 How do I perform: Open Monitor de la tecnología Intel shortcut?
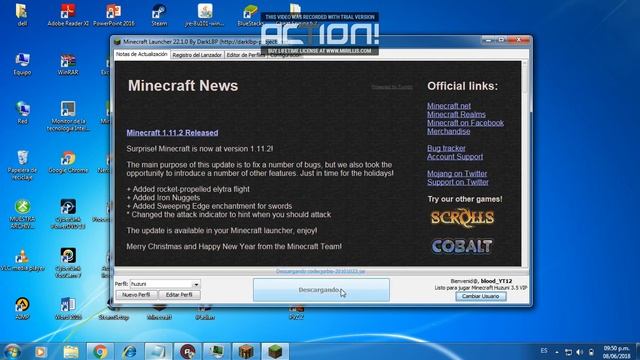[x=68, y=116]
